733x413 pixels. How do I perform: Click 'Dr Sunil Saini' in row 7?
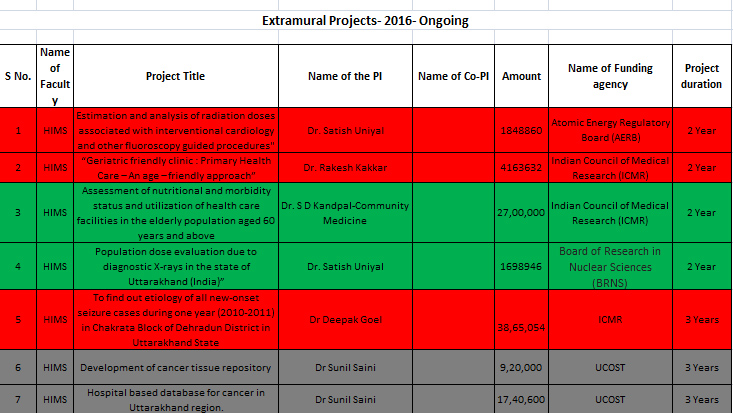(x=345, y=399)
